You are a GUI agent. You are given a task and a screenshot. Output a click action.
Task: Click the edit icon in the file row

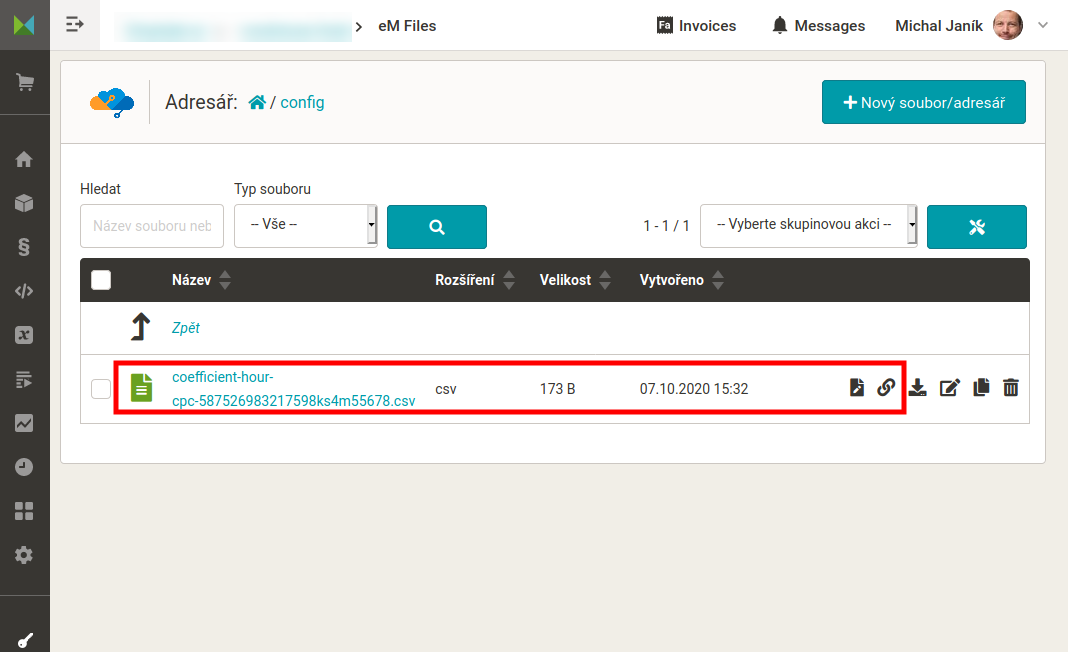click(949, 388)
